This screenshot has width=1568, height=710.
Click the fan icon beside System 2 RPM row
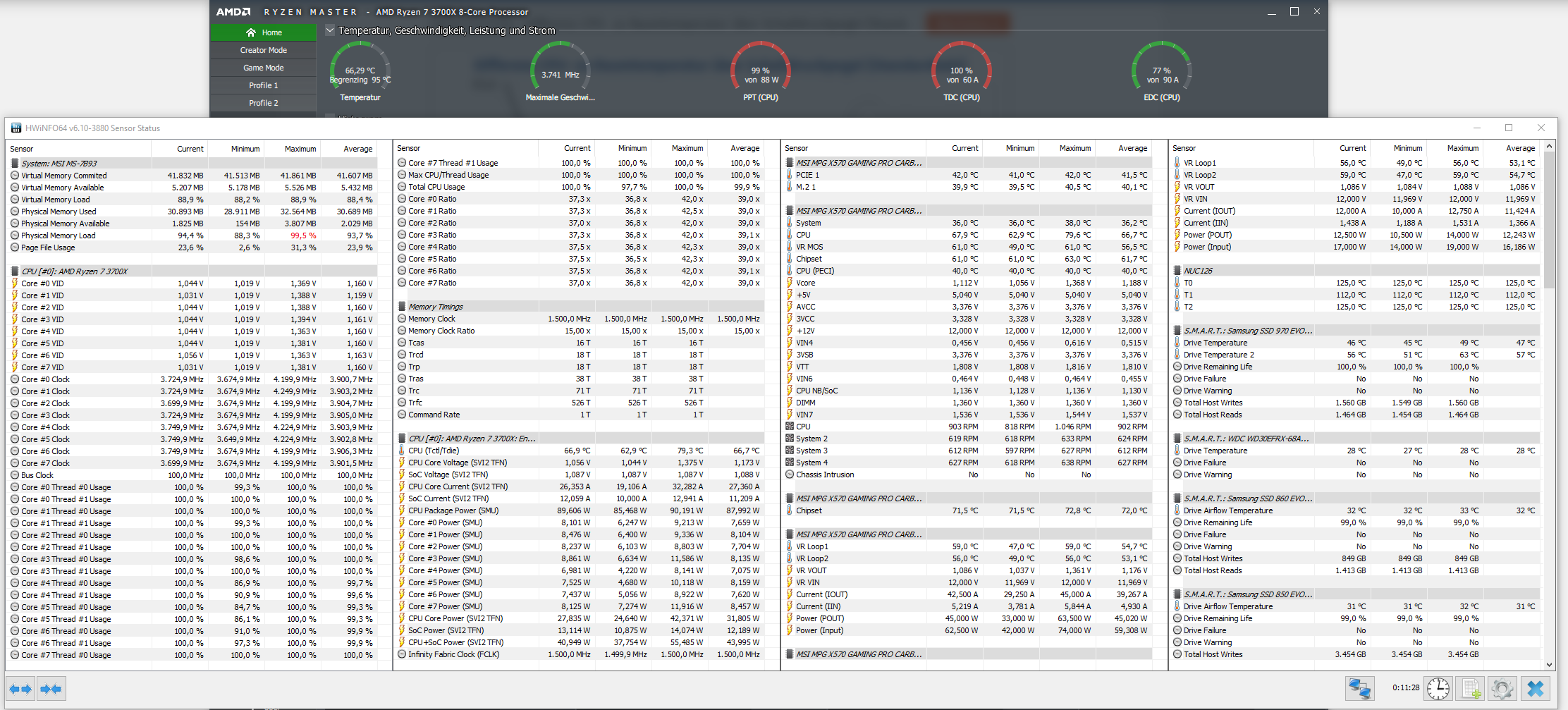point(790,439)
